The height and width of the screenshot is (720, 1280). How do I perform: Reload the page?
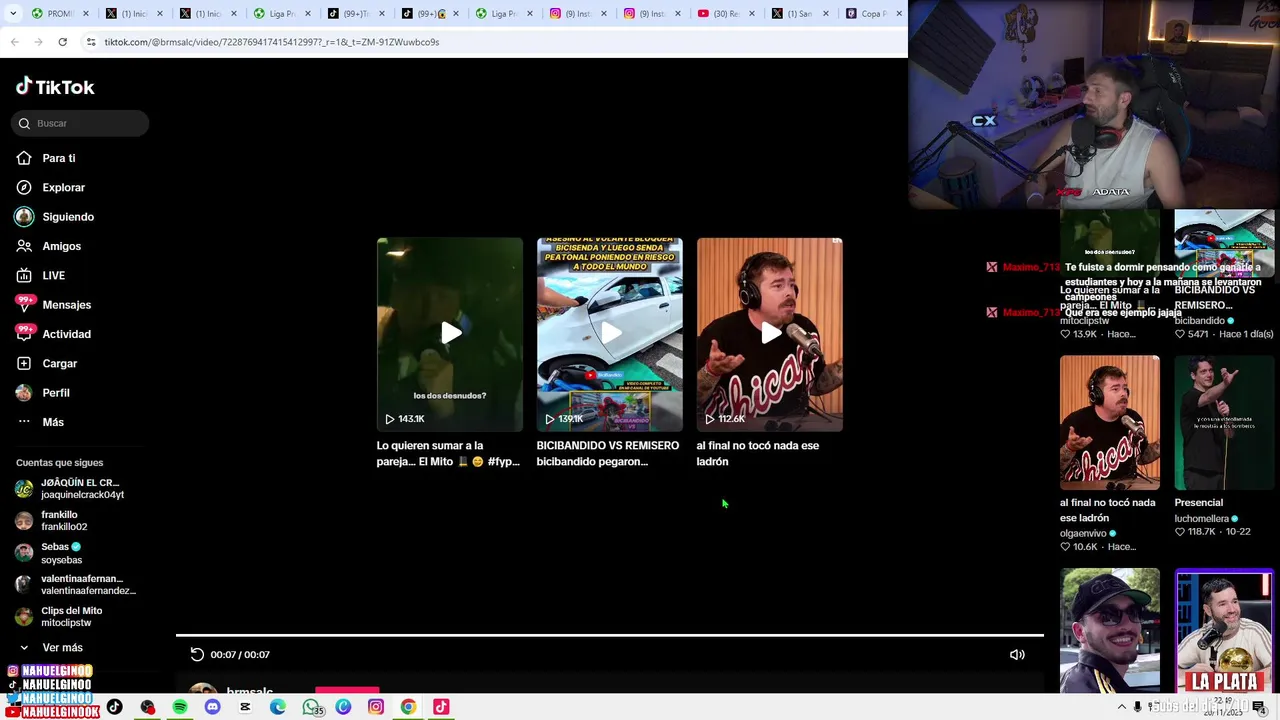62,42
